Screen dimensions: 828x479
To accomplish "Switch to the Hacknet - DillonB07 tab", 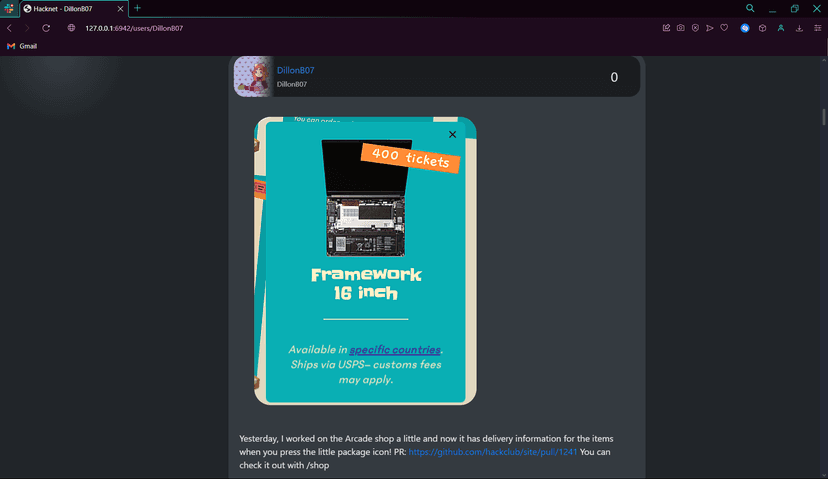I will coord(68,8).
